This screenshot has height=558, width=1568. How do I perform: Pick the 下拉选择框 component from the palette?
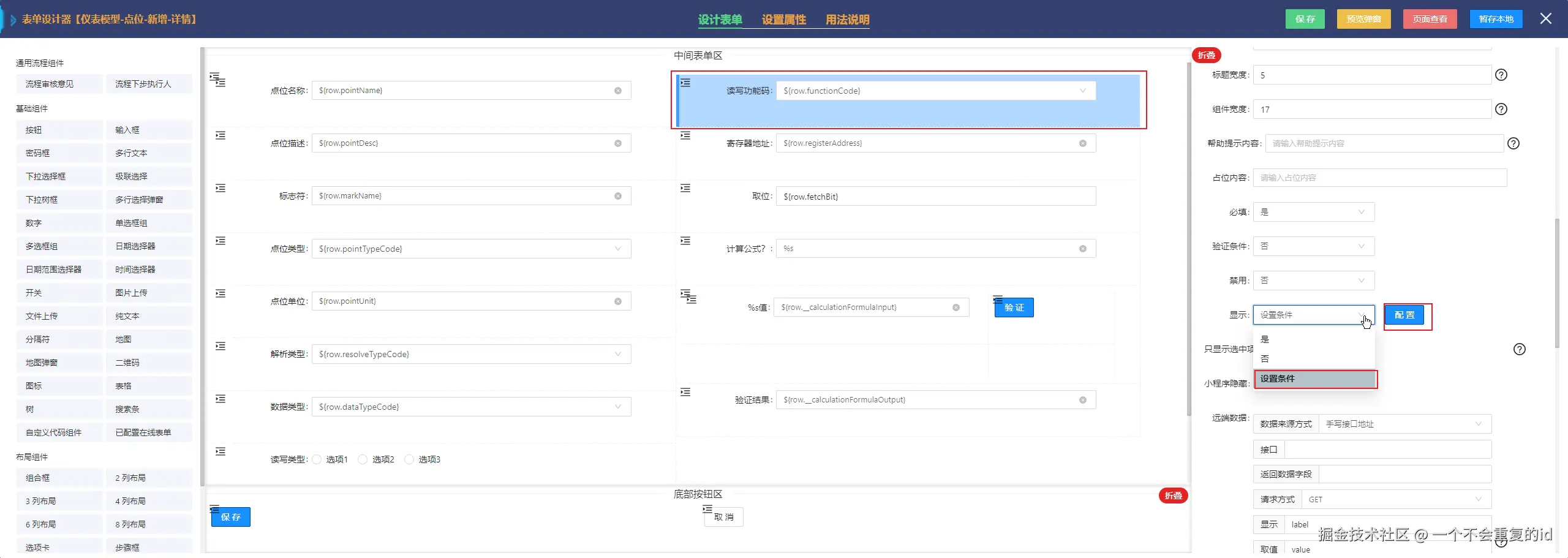pyautogui.click(x=59, y=176)
